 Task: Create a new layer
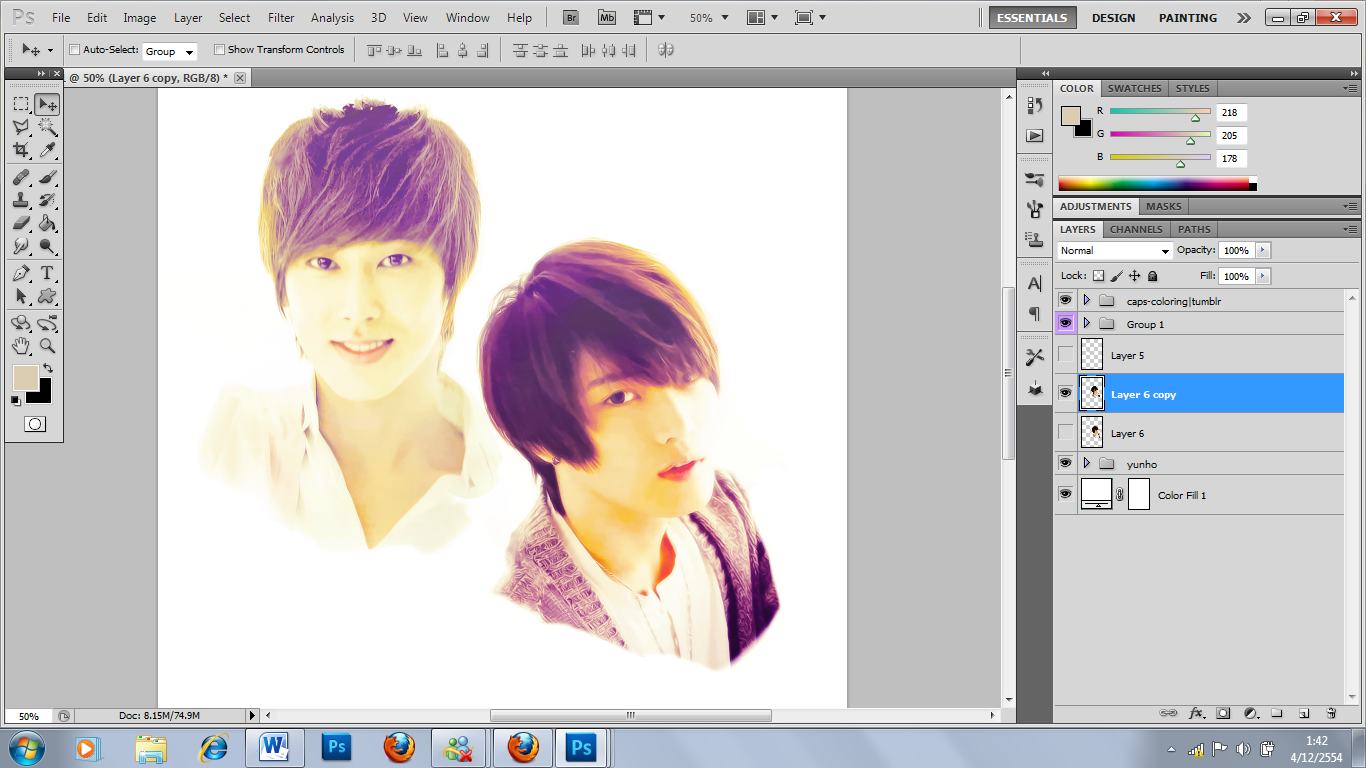click(1304, 713)
